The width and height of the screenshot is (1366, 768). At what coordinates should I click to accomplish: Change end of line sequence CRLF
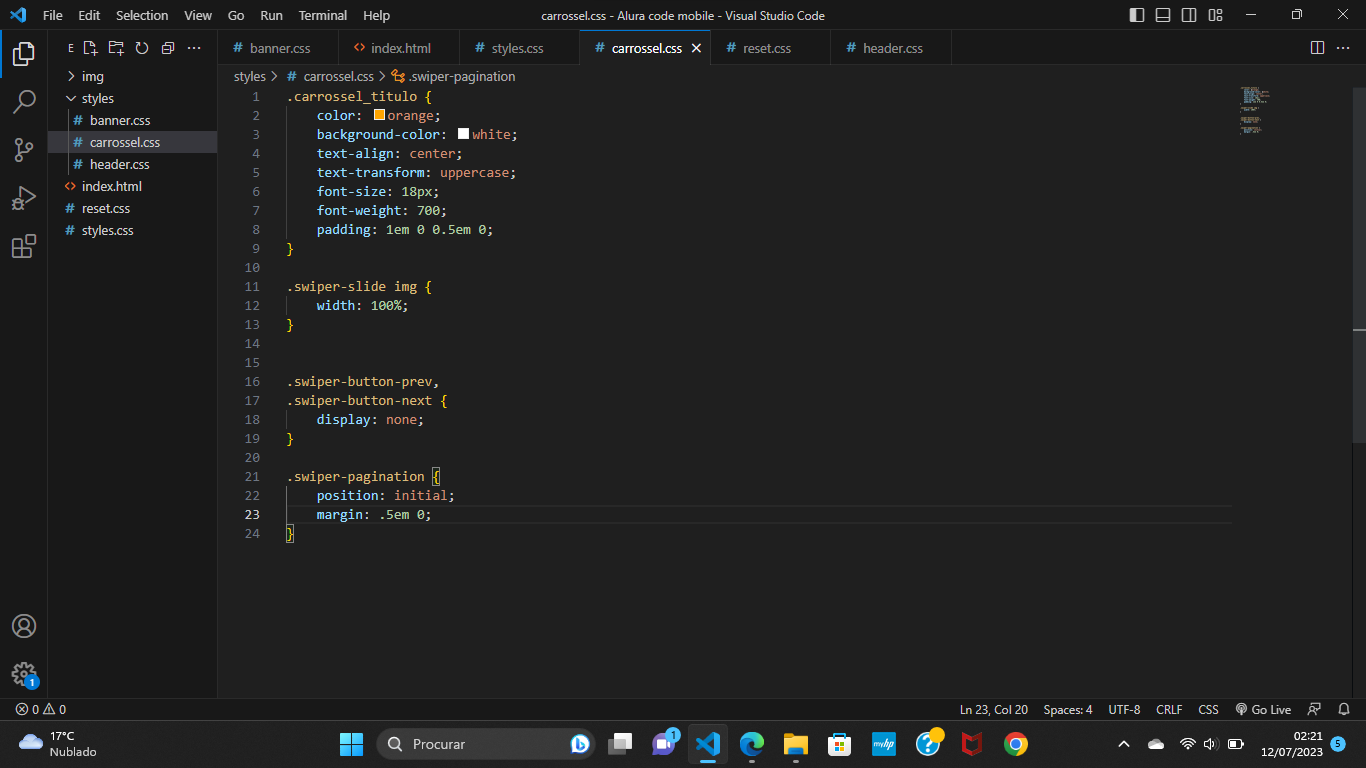1169,709
